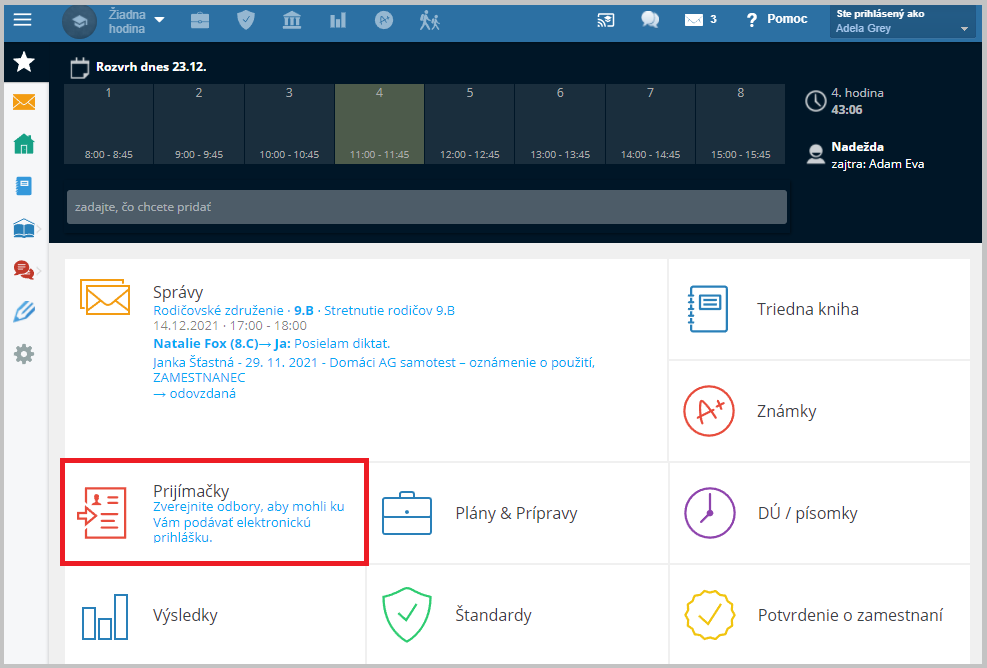Select timetable period 8 at 15:00 - 15:45

[740, 124]
